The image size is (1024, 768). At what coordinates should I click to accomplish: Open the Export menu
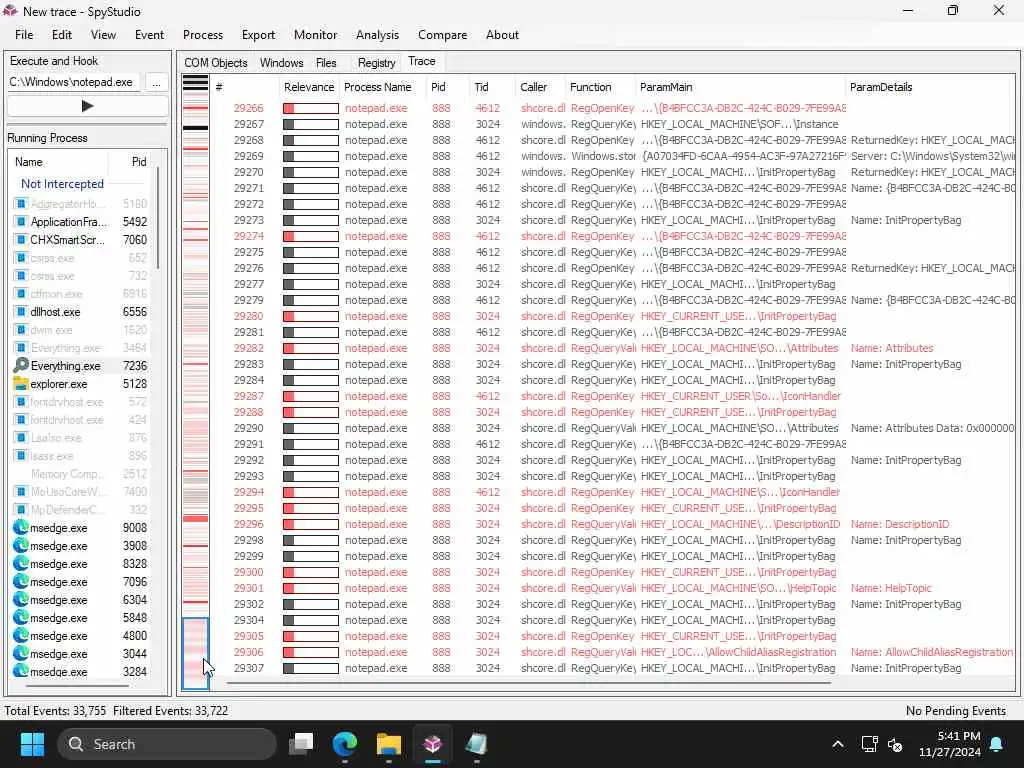[259, 35]
